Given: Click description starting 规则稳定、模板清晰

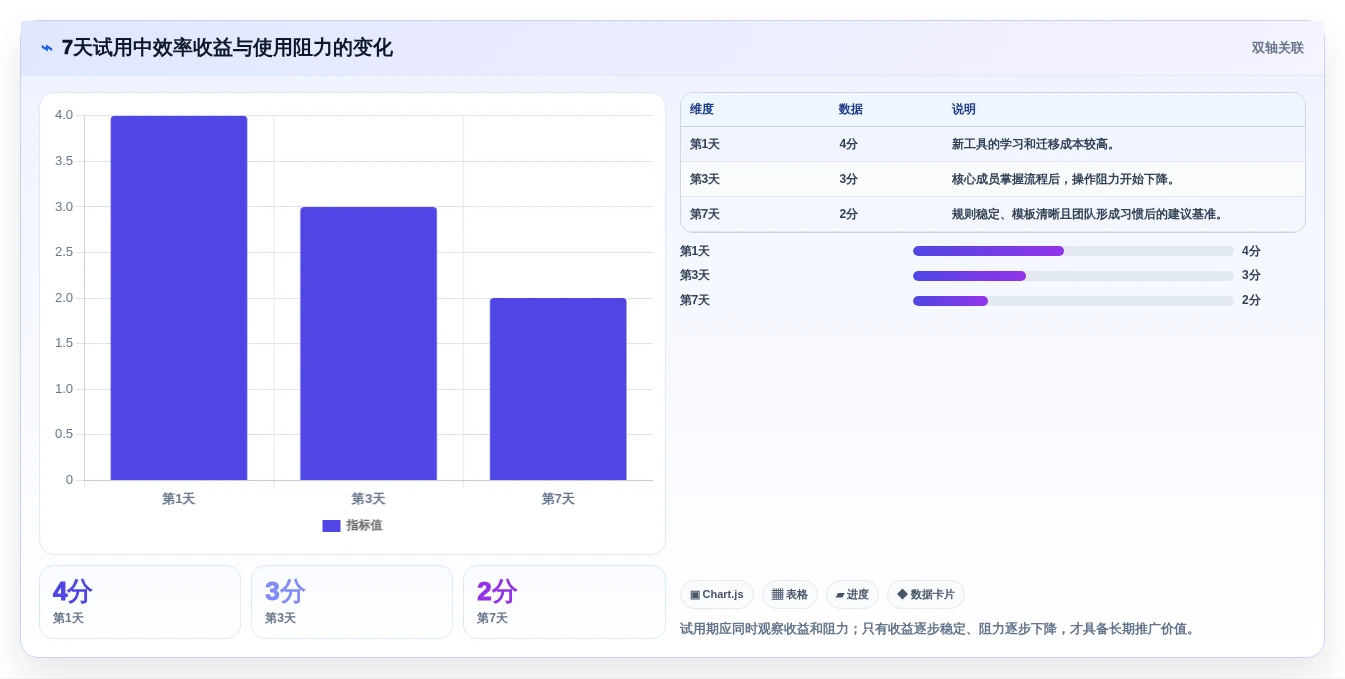Looking at the screenshot, I should pos(1090,215).
